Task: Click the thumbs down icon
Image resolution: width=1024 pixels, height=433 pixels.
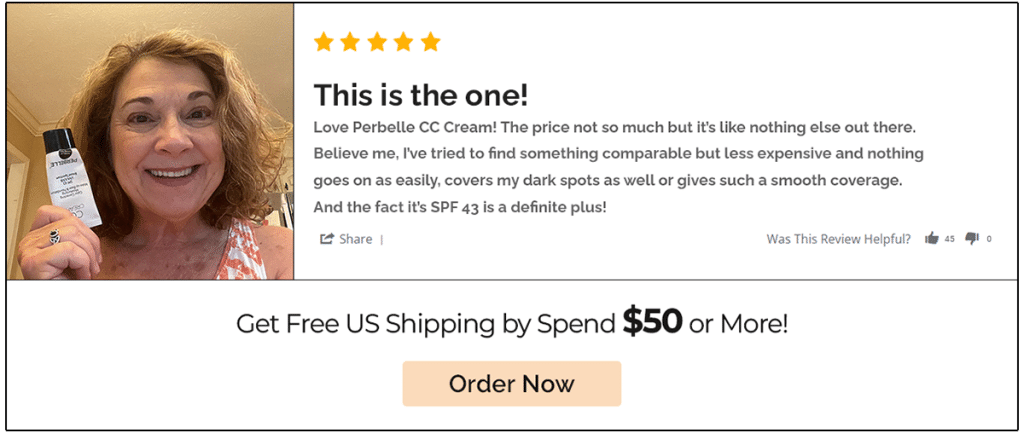Action: coord(972,239)
